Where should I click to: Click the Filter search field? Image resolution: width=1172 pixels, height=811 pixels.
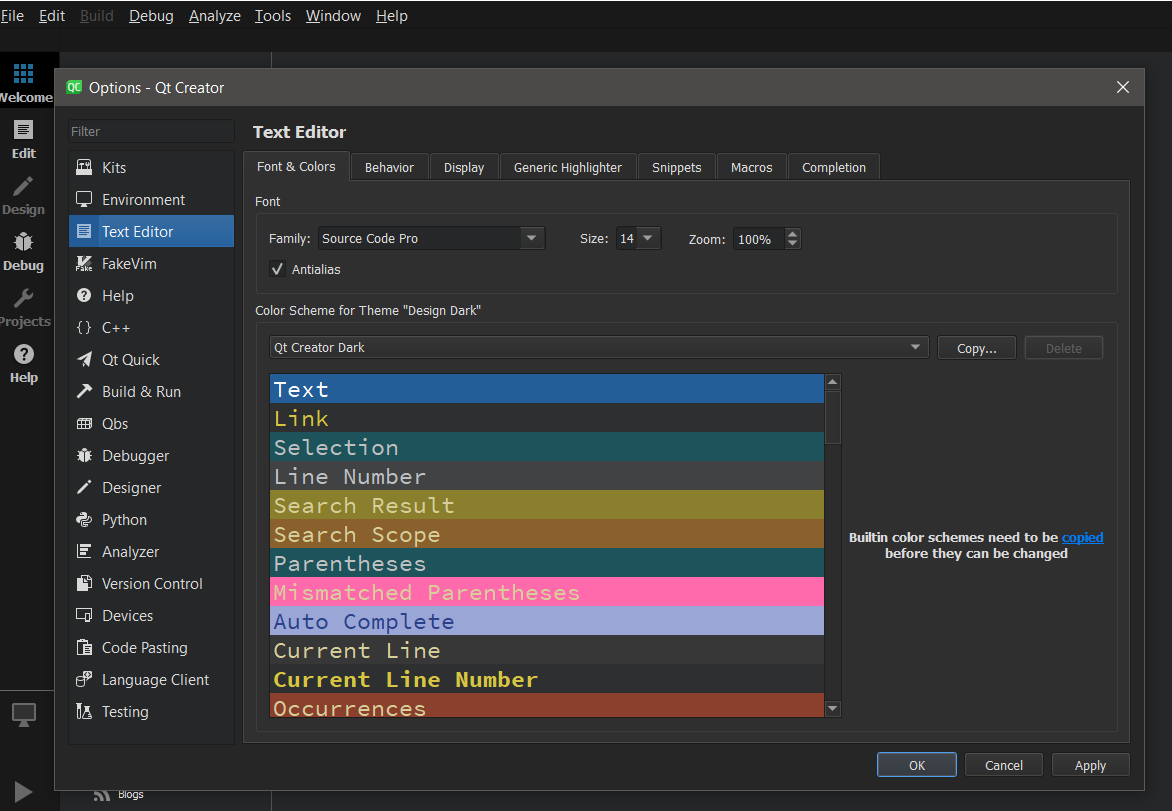tap(151, 131)
